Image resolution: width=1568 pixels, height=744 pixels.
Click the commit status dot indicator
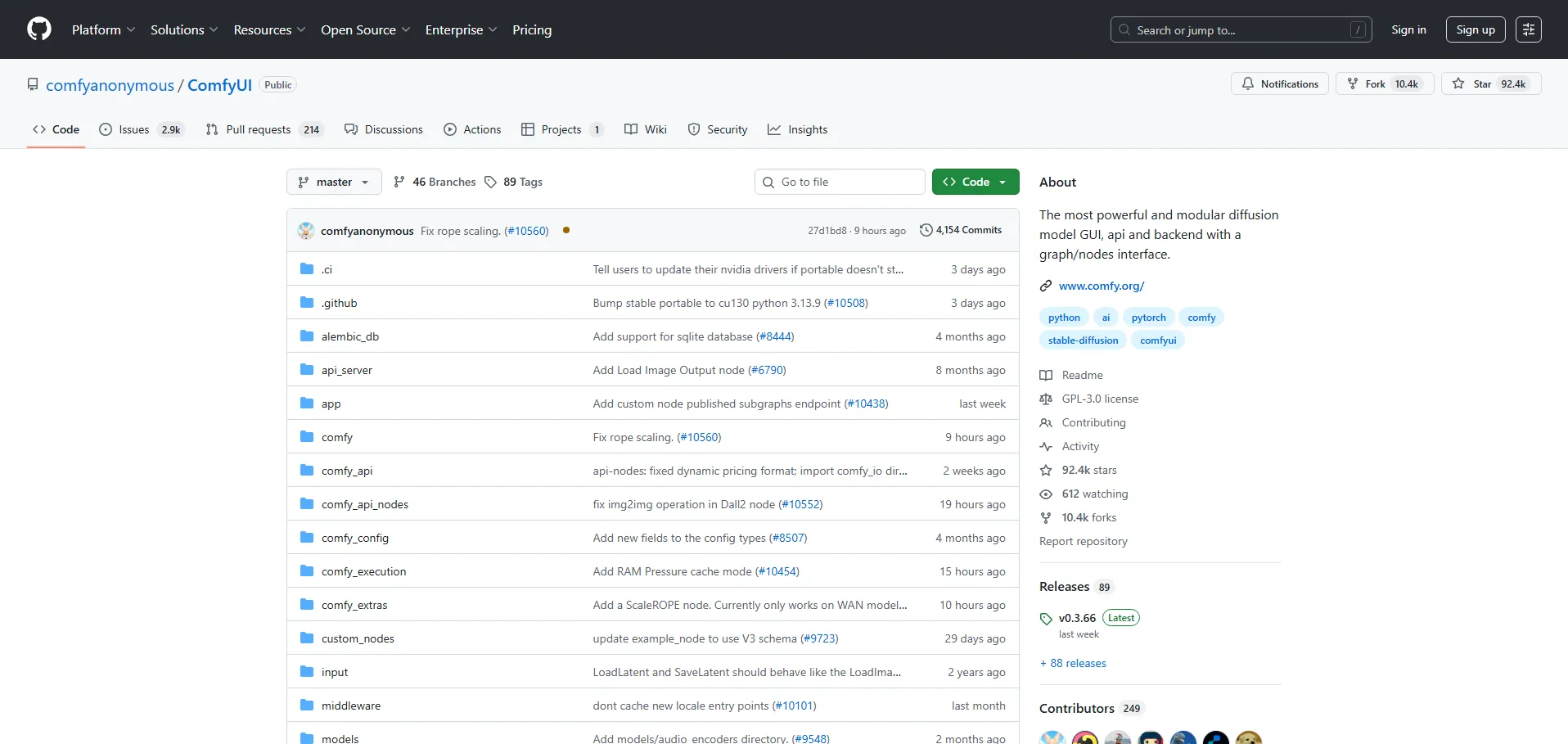[566, 231]
